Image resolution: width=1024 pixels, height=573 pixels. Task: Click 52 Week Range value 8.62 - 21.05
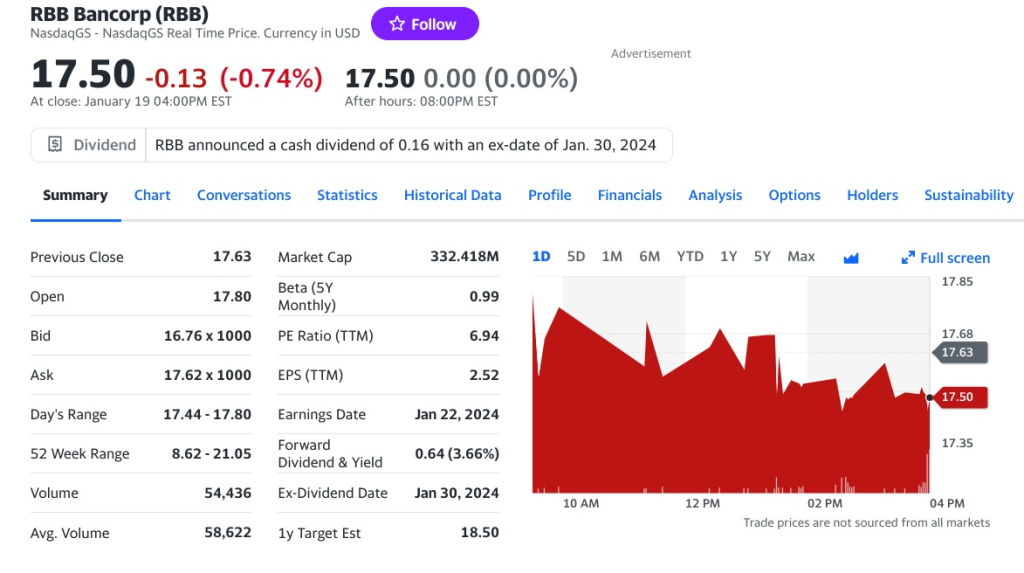212,453
